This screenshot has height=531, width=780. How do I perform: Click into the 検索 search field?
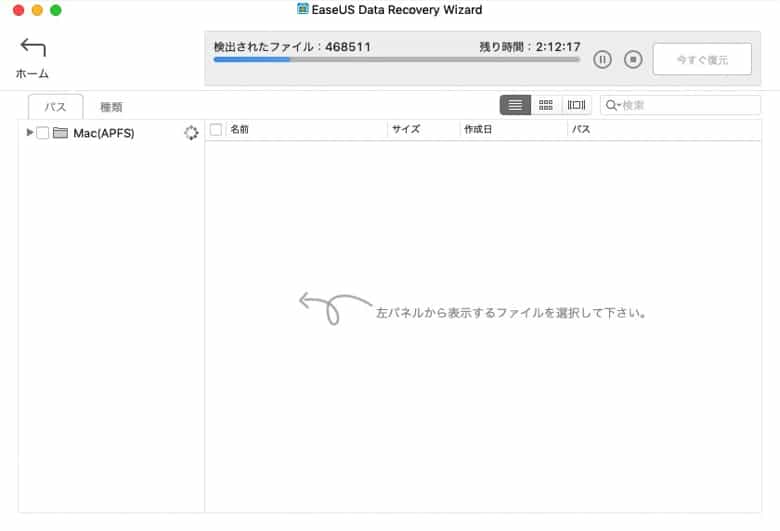[x=680, y=105]
